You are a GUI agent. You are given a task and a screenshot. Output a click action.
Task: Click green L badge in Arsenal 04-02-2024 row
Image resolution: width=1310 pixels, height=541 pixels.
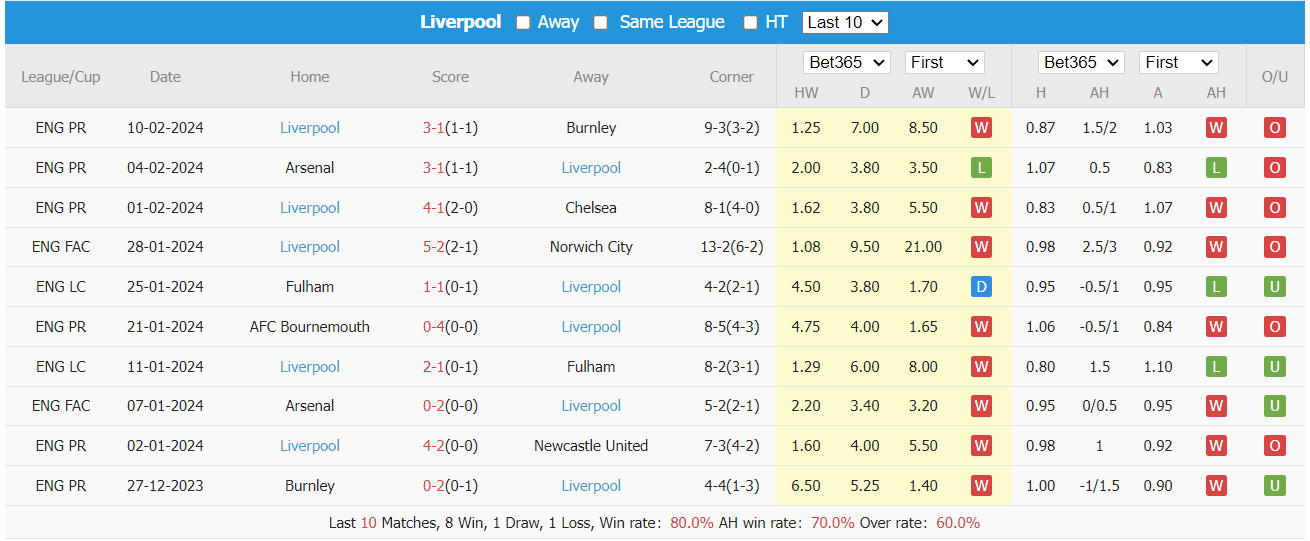pos(981,168)
